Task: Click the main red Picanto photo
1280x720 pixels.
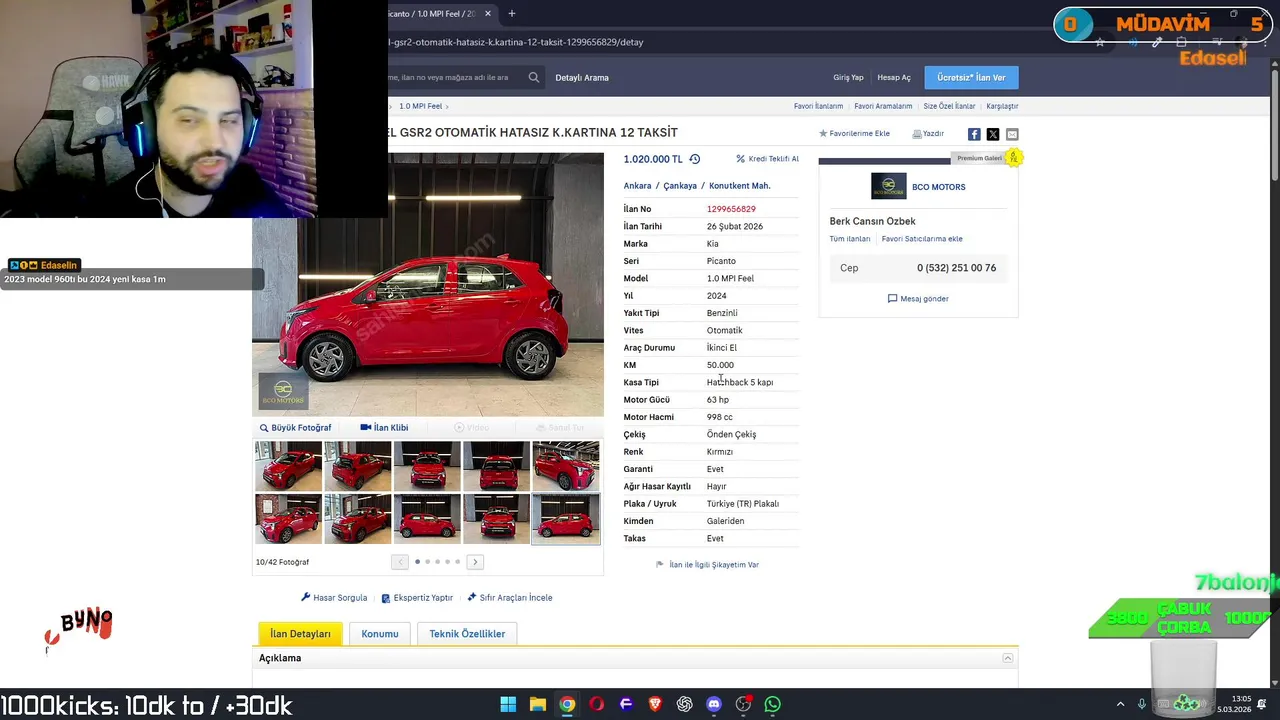Action: pos(428,284)
